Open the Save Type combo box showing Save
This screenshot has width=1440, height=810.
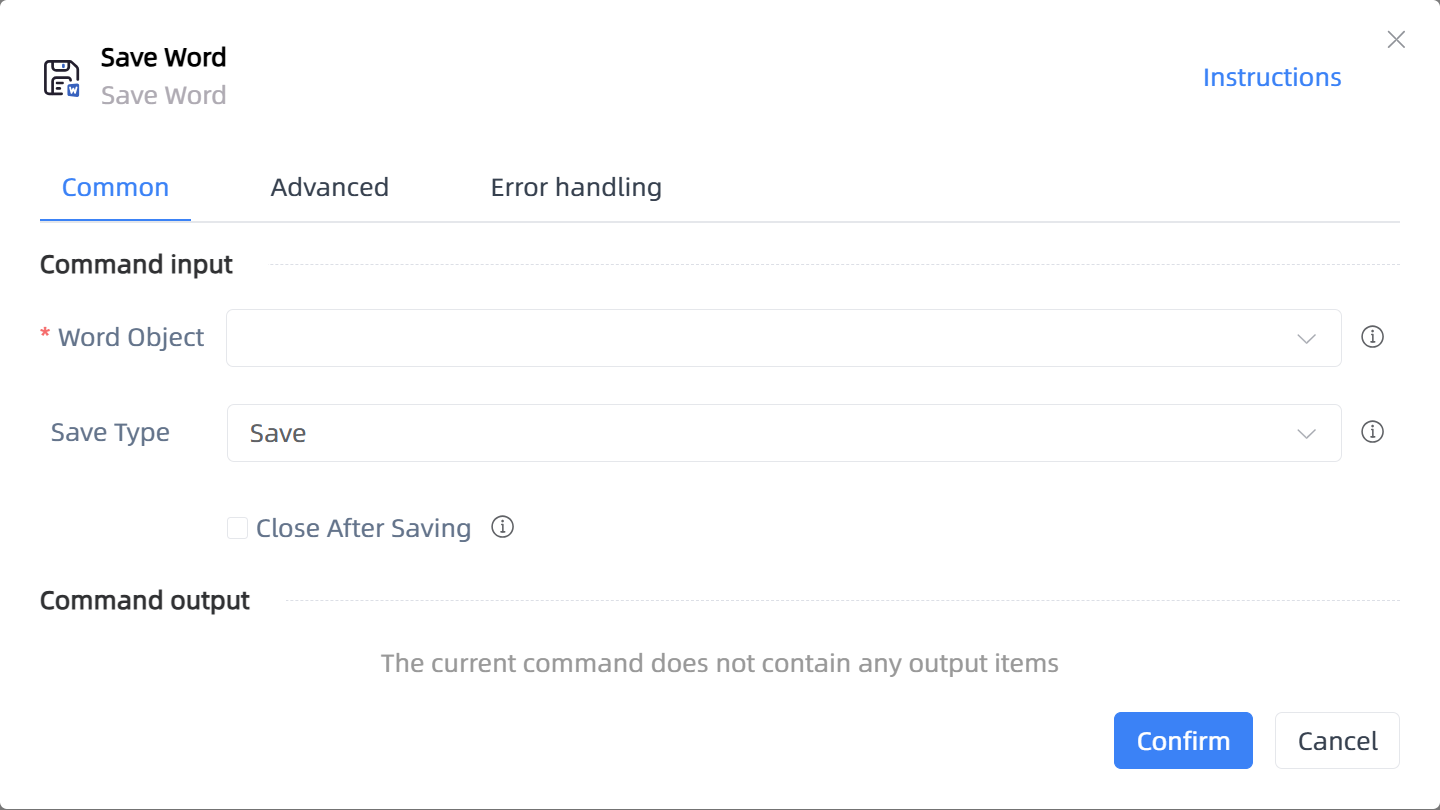coord(784,433)
